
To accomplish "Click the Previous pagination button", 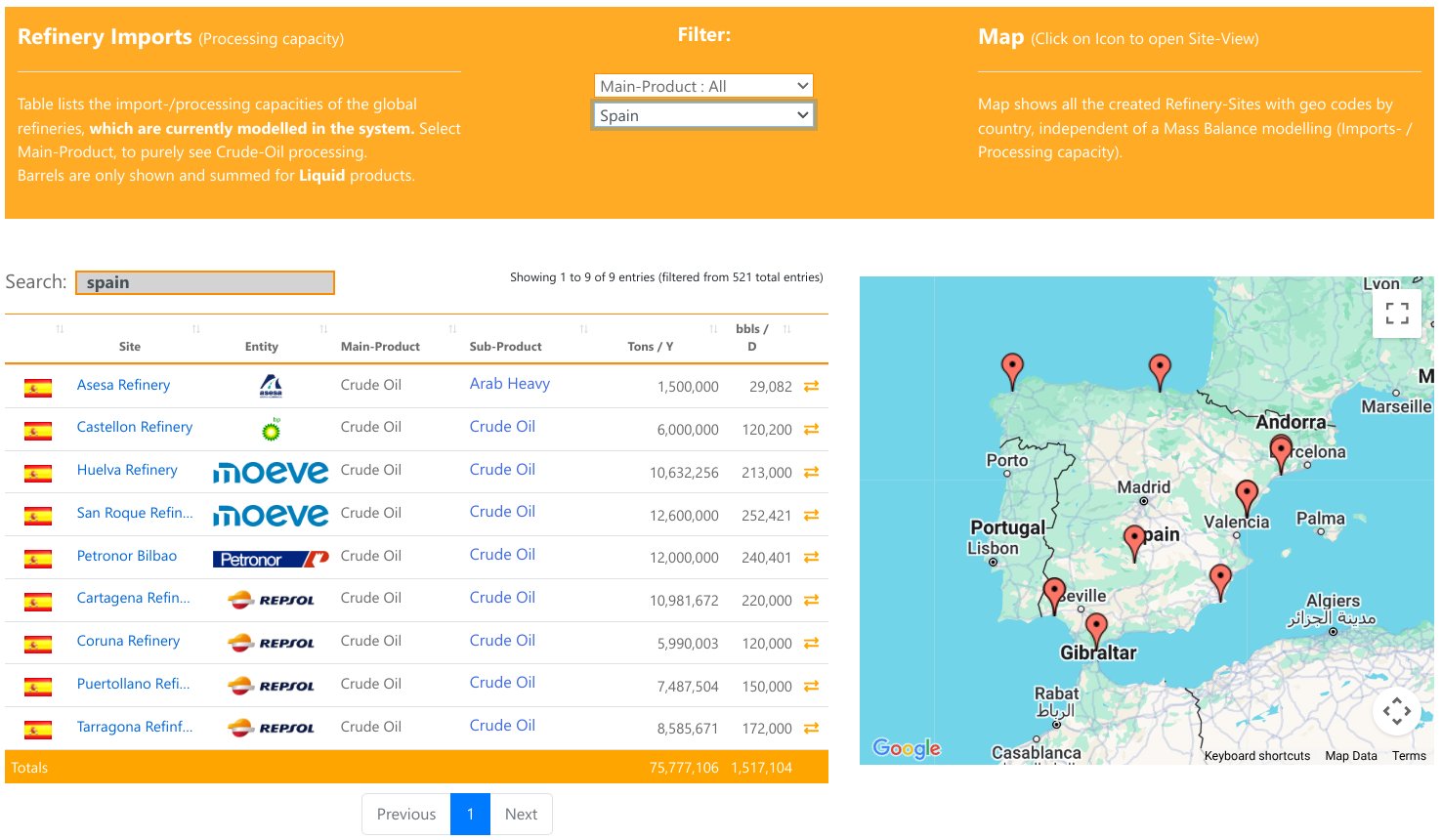I will pyautogui.click(x=405, y=814).
